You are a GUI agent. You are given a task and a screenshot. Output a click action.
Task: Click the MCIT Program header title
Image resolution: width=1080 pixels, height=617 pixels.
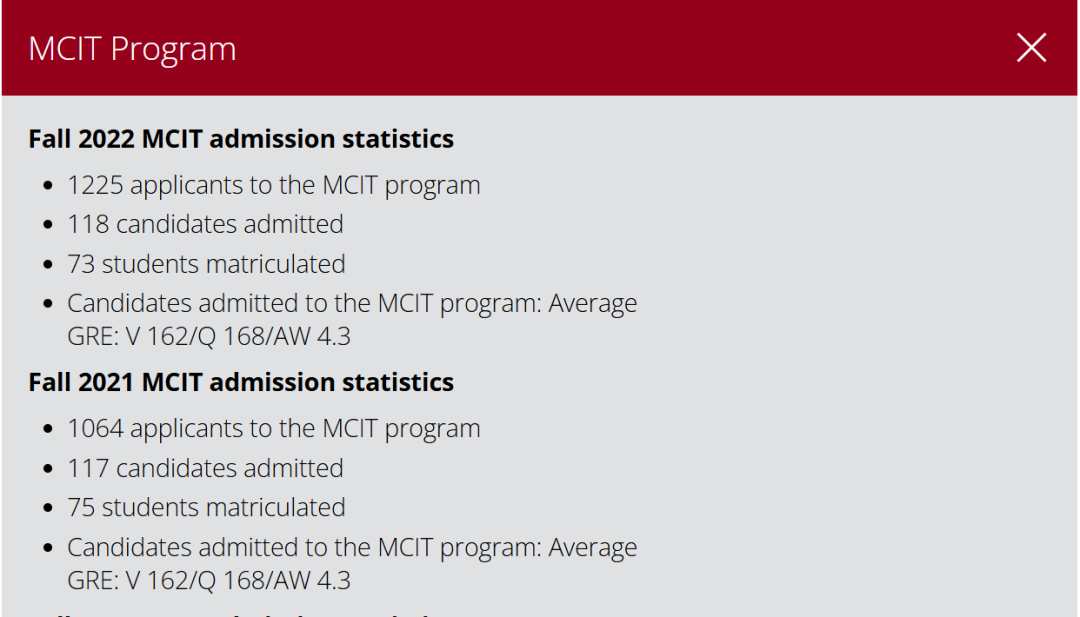(x=132, y=49)
